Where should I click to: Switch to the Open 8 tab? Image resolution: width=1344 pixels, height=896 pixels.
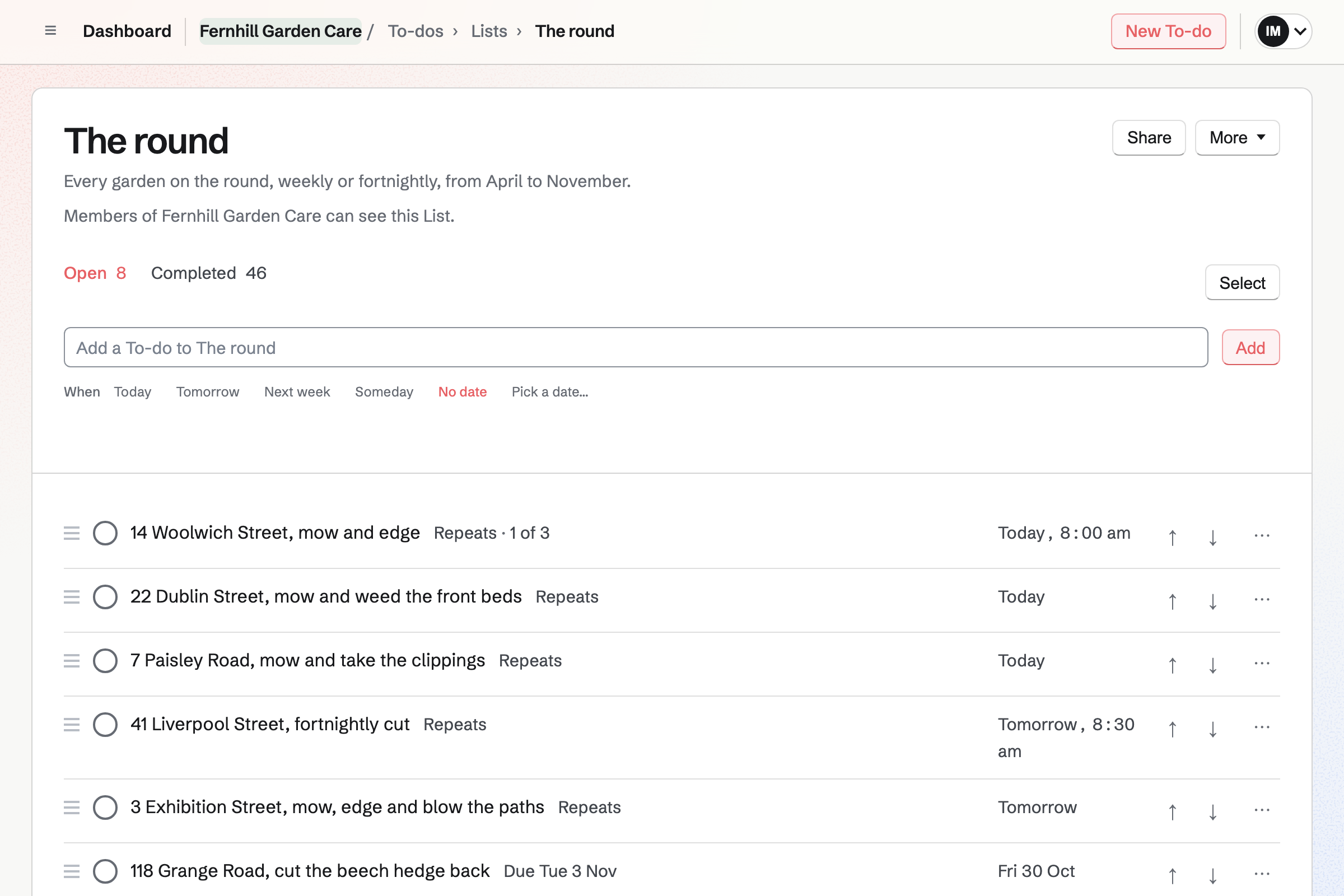(95, 273)
